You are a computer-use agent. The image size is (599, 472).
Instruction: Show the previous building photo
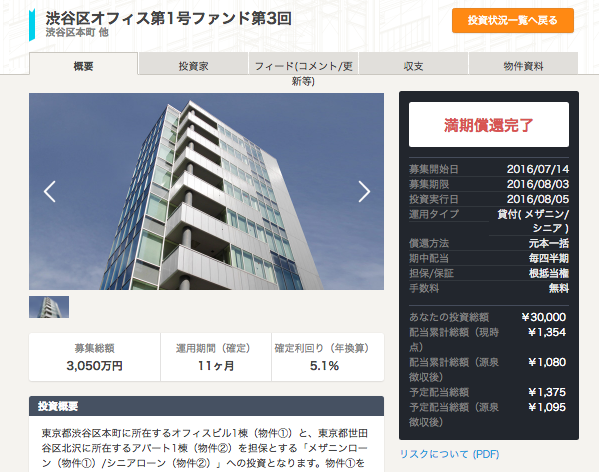pos(50,191)
